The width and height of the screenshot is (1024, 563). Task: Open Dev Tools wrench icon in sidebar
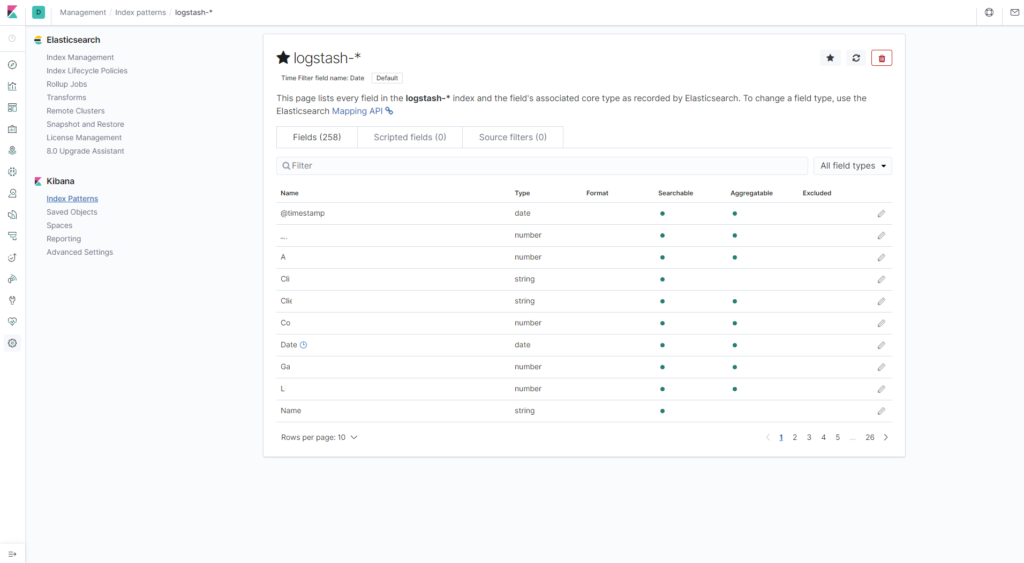pos(12,300)
